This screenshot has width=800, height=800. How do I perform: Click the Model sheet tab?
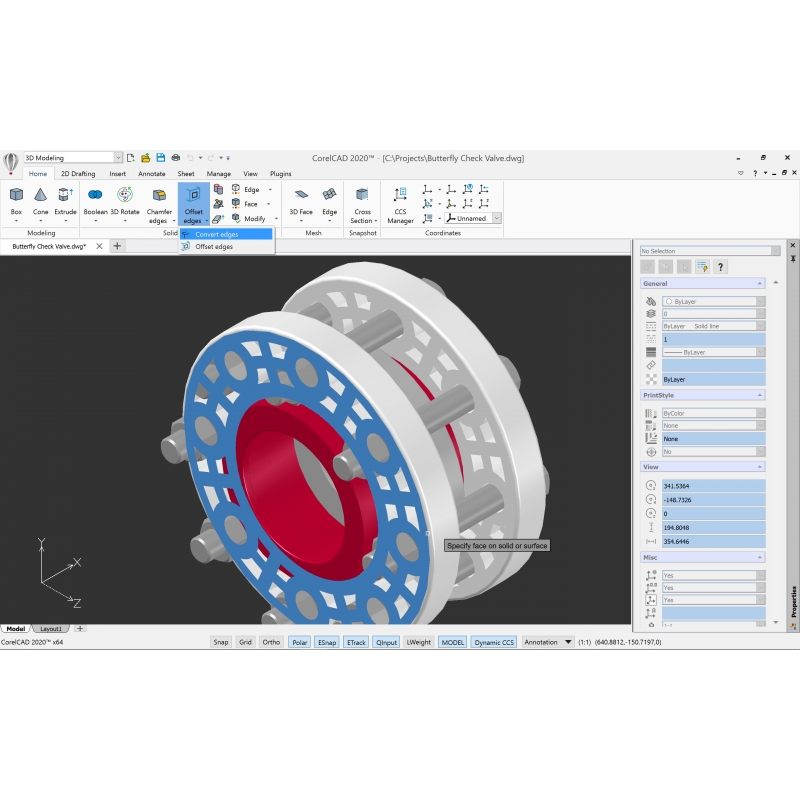click(x=16, y=629)
